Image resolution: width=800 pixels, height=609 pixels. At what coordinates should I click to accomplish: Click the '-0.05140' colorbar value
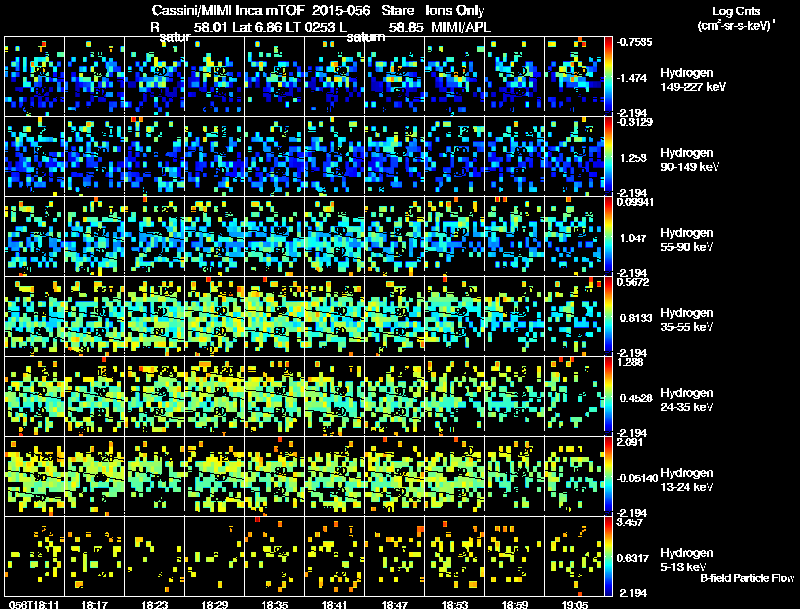click(637, 478)
